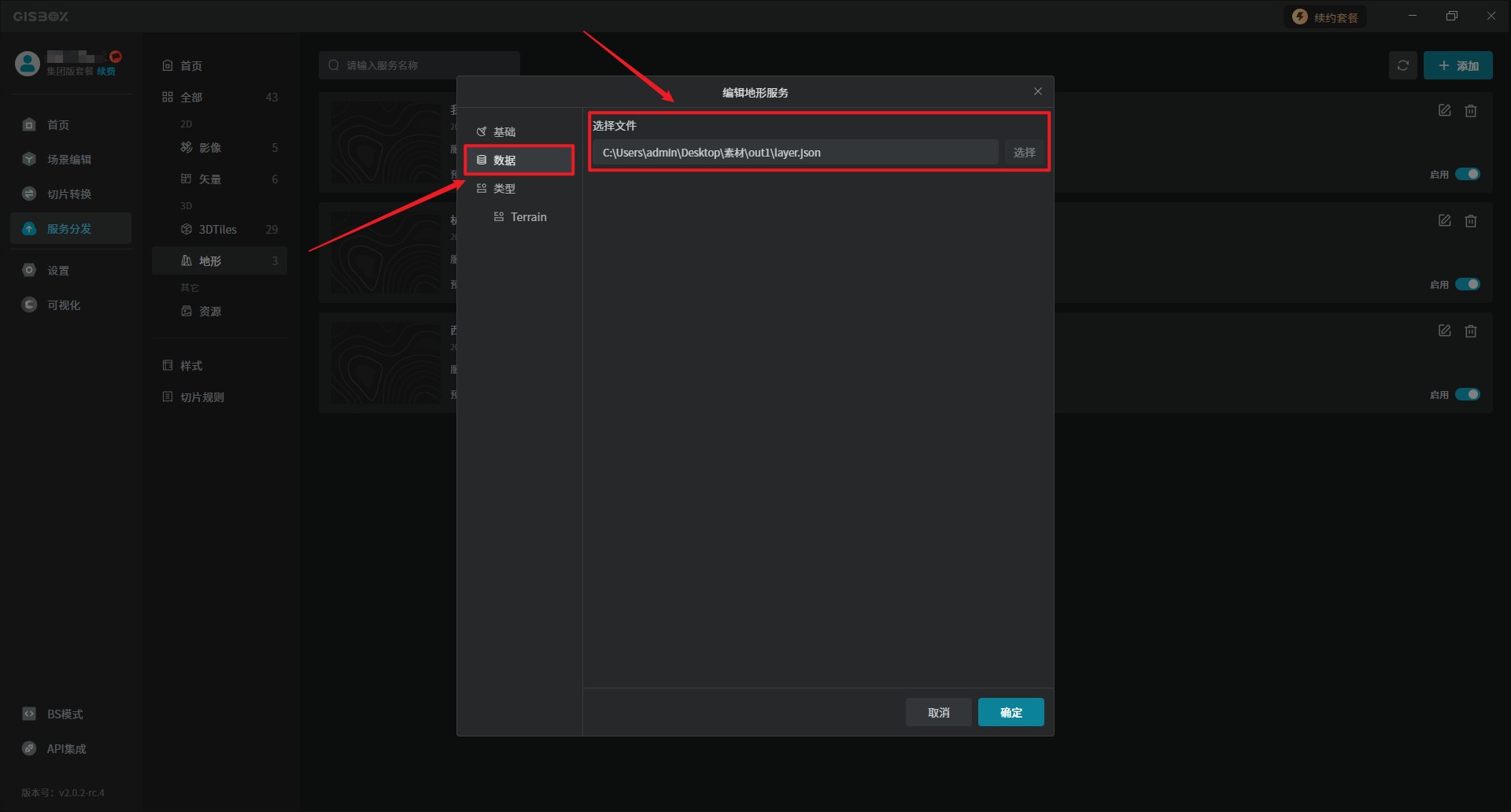Image resolution: width=1511 pixels, height=812 pixels.
Task: Click the user avatar icon
Action: (x=28, y=64)
